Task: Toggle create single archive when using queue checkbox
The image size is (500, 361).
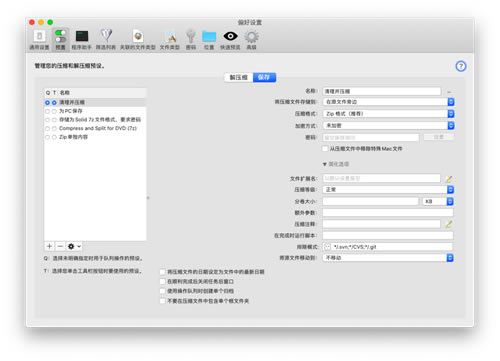Action: pyautogui.click(x=163, y=291)
